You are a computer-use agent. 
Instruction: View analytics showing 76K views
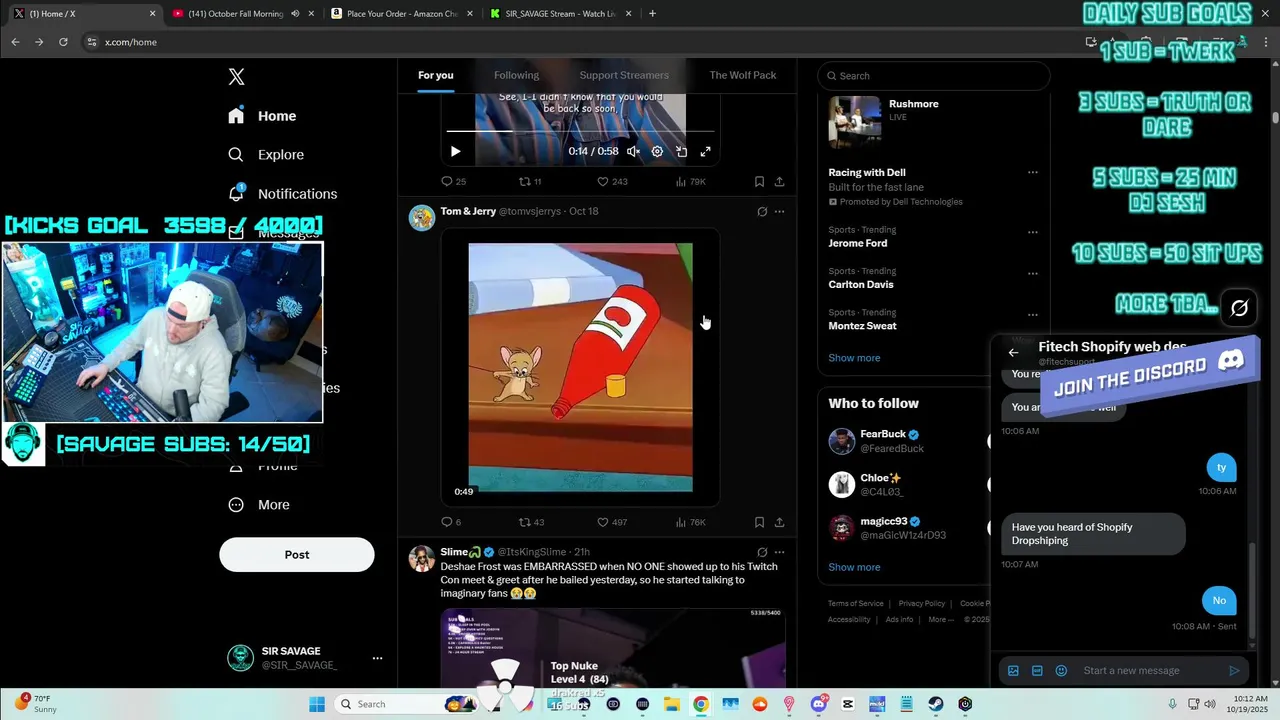click(691, 522)
